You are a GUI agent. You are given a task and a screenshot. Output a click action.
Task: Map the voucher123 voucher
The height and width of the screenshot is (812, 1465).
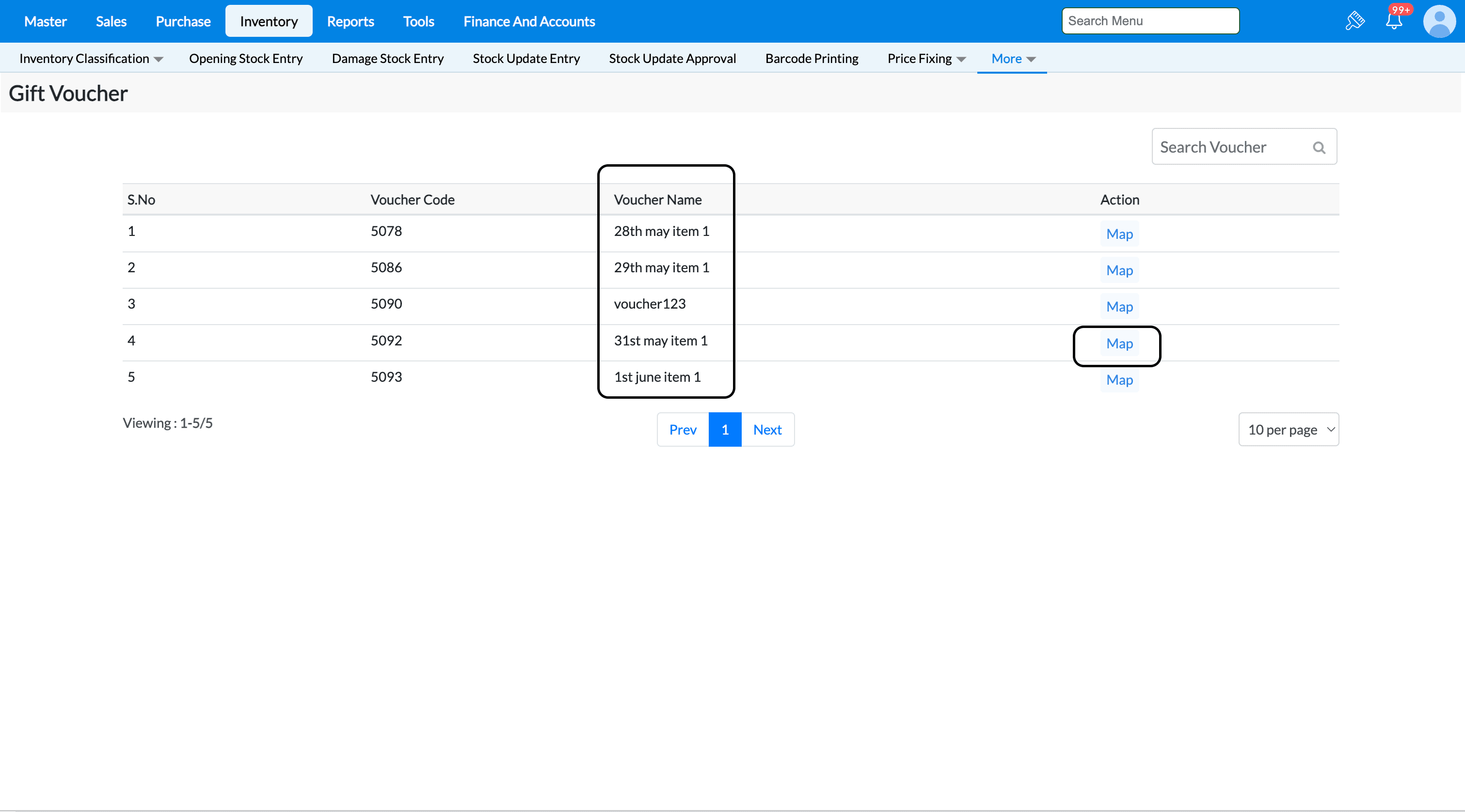click(x=1119, y=307)
